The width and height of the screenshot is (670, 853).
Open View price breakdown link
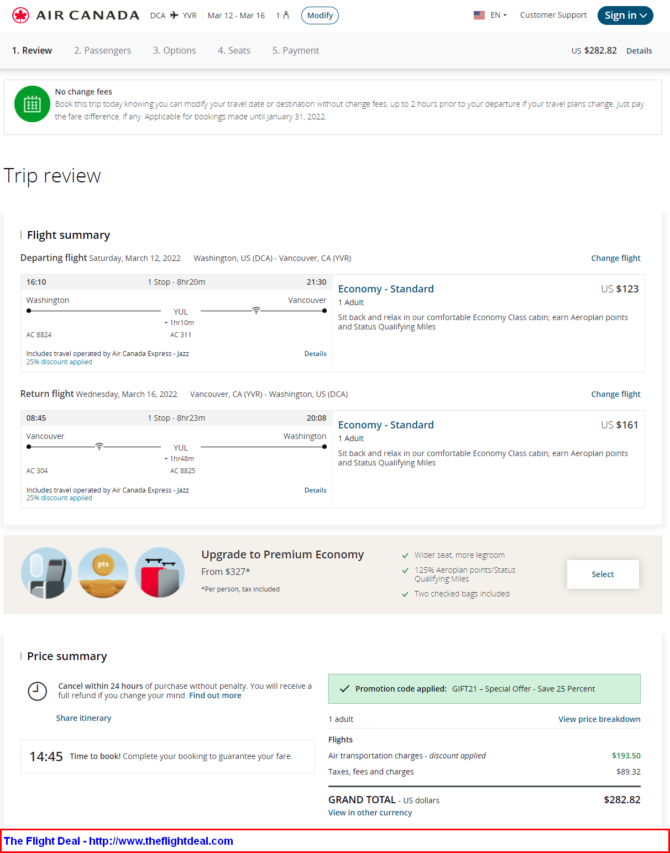point(599,719)
